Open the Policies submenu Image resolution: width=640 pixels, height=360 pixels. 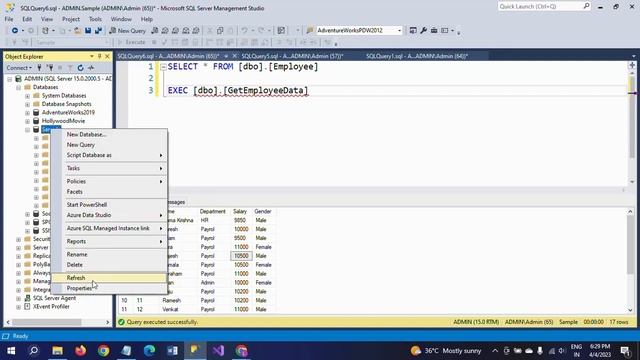[x=109, y=181]
